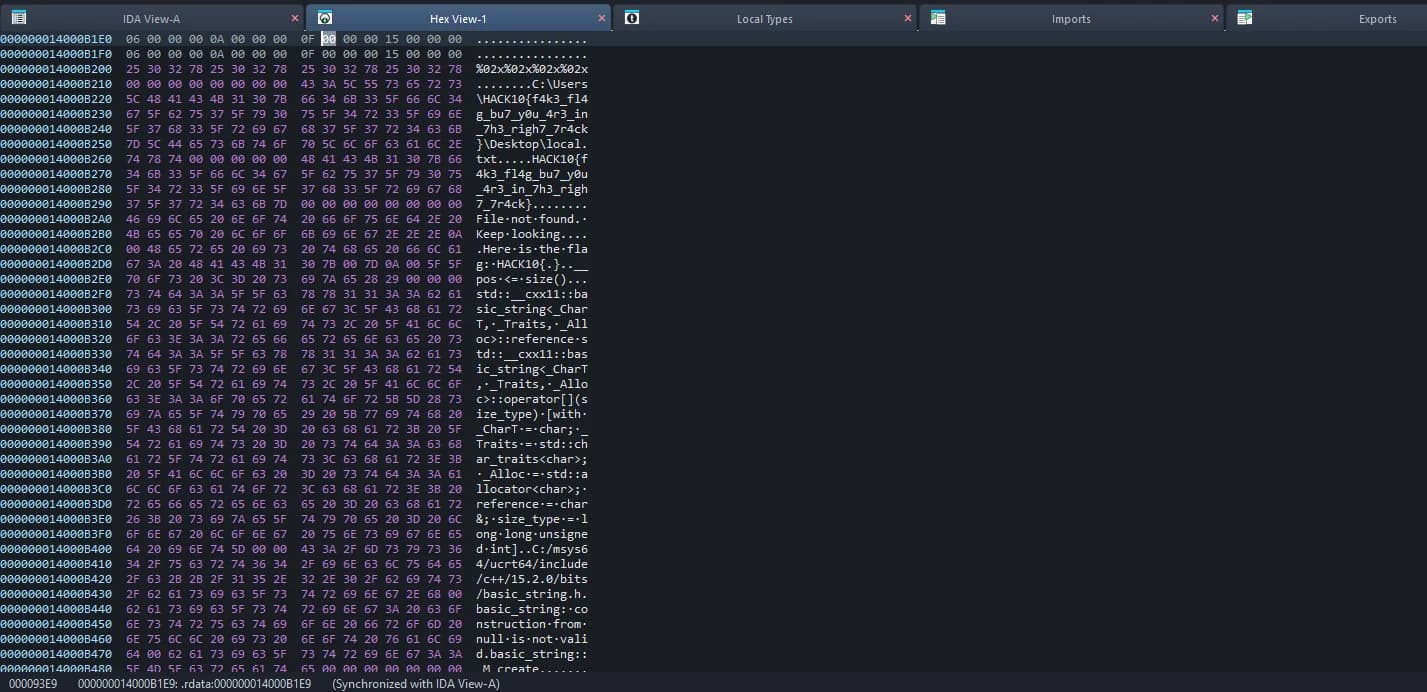Click the ASCII text '}\Desktop\local.'
This screenshot has width=1427, height=692.
pyautogui.click(x=532, y=144)
